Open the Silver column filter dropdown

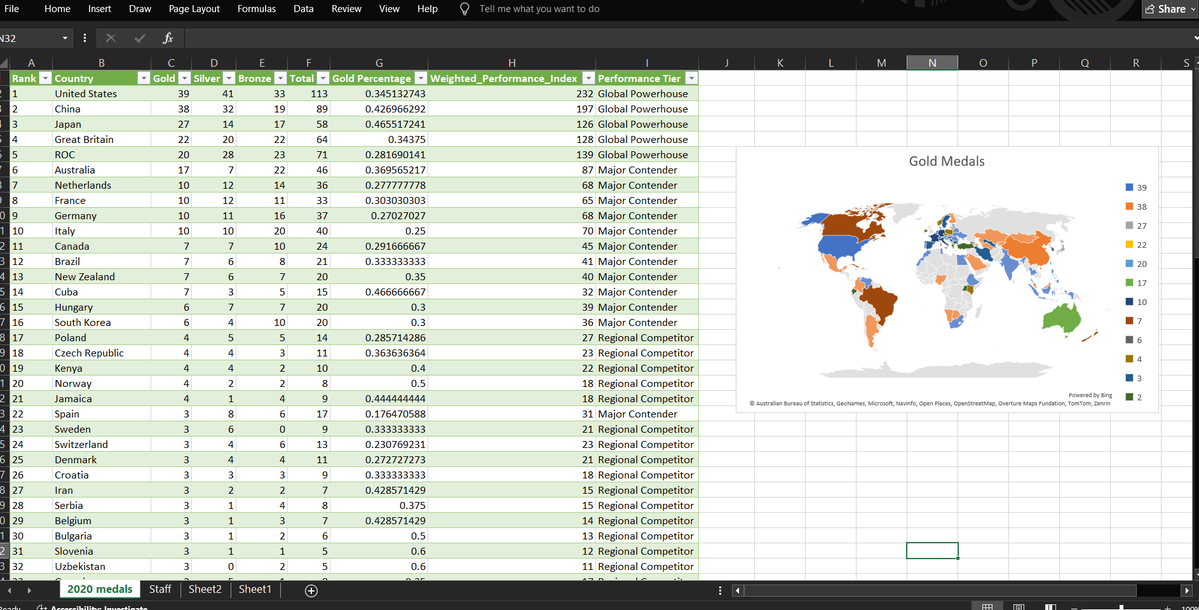point(229,79)
